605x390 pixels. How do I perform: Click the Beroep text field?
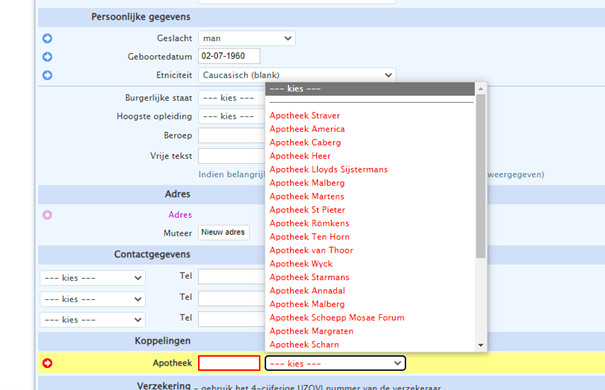point(232,135)
